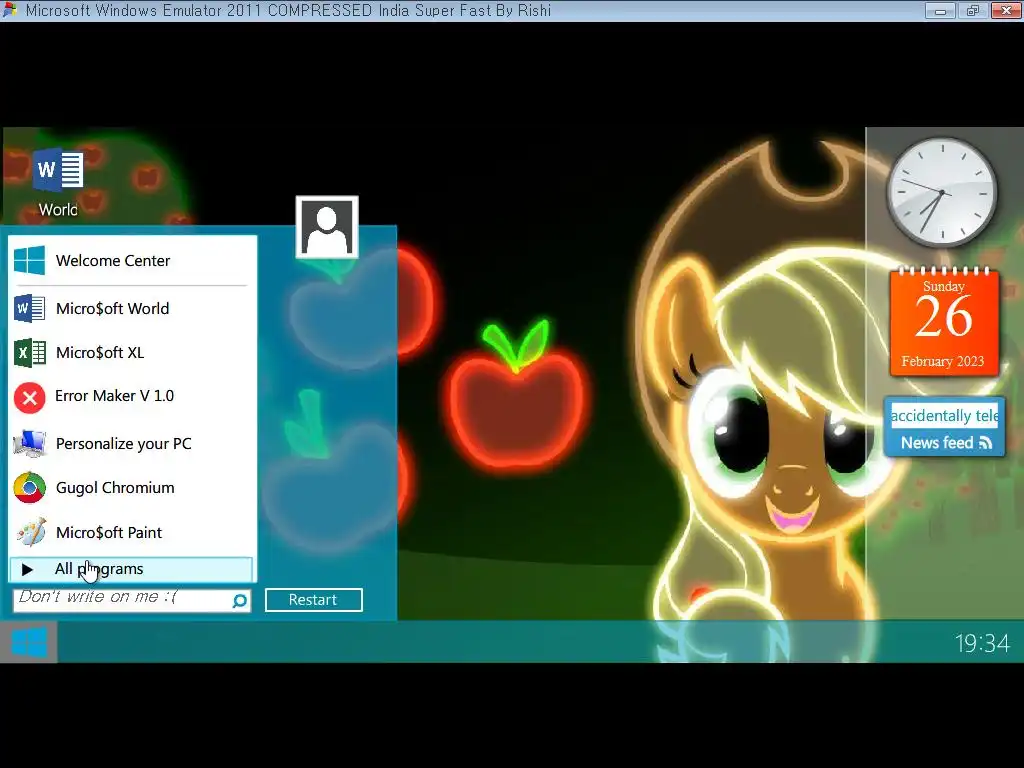Image resolution: width=1024 pixels, height=768 pixels.
Task: Click the Restart button
Action: click(x=313, y=600)
